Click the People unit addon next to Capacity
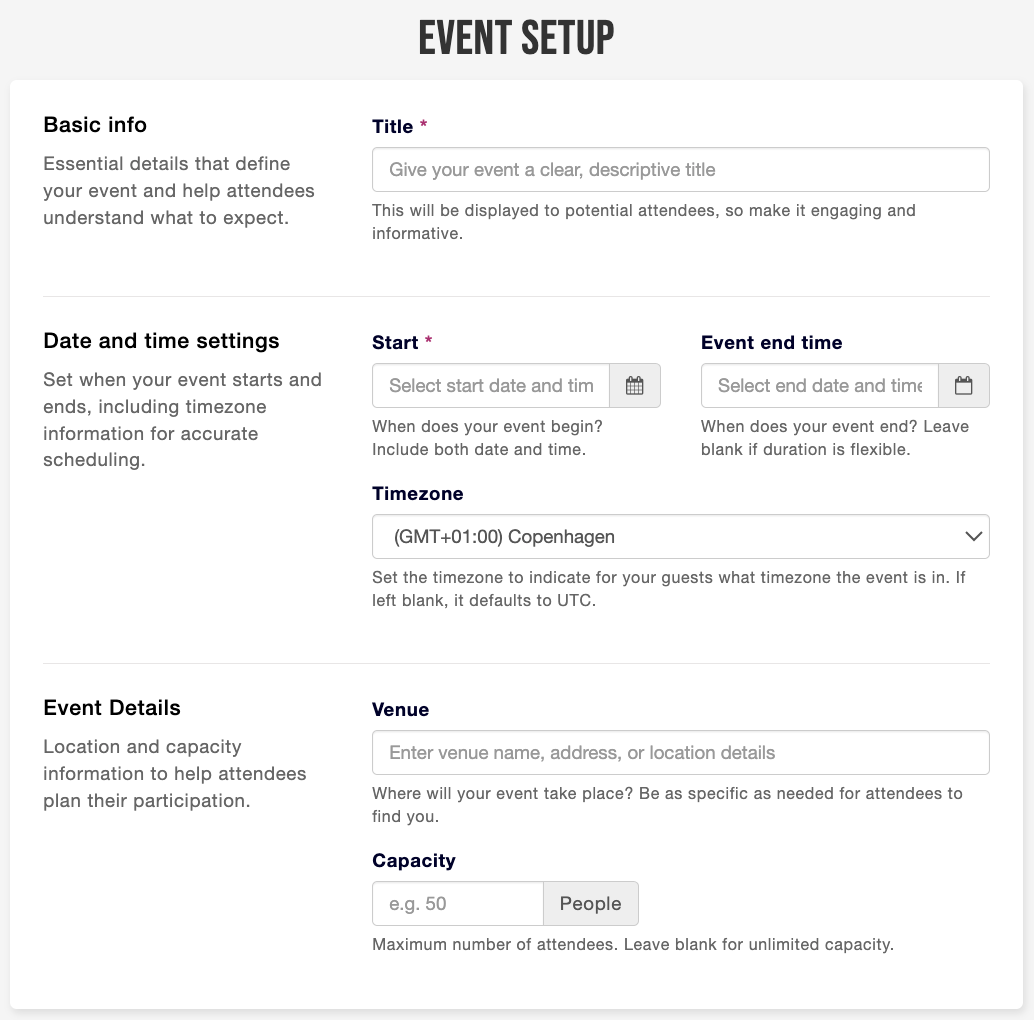Viewport: 1034px width, 1020px height. pos(591,903)
